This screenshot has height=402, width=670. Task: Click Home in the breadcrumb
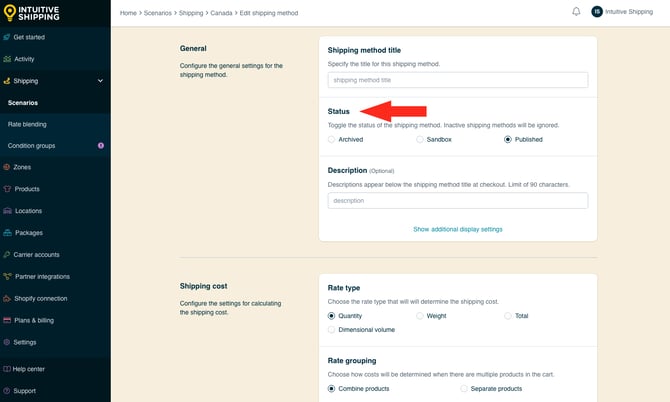(128, 13)
